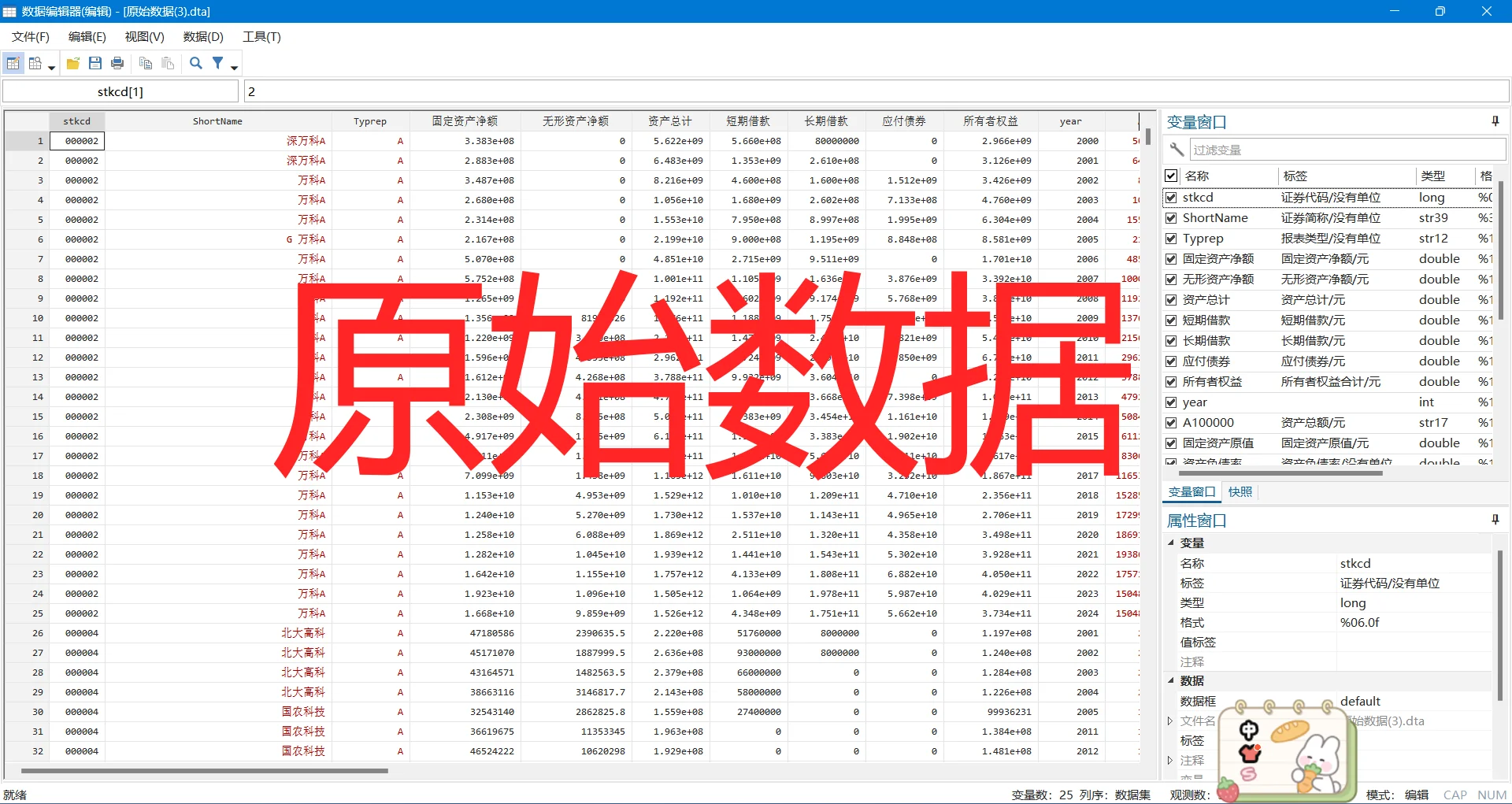
Task: Uncheck the Typrep variable checkbox
Action: coord(1171,239)
